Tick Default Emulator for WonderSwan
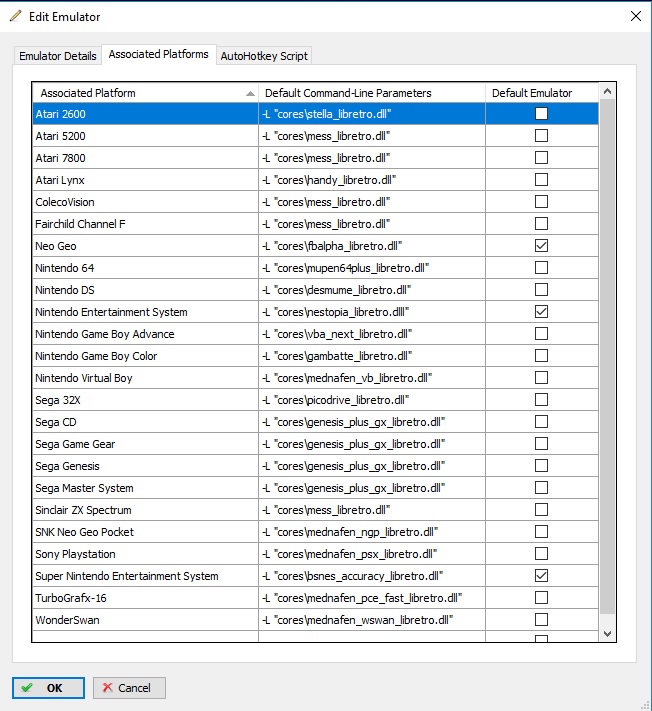This screenshot has width=652, height=711. (x=541, y=619)
